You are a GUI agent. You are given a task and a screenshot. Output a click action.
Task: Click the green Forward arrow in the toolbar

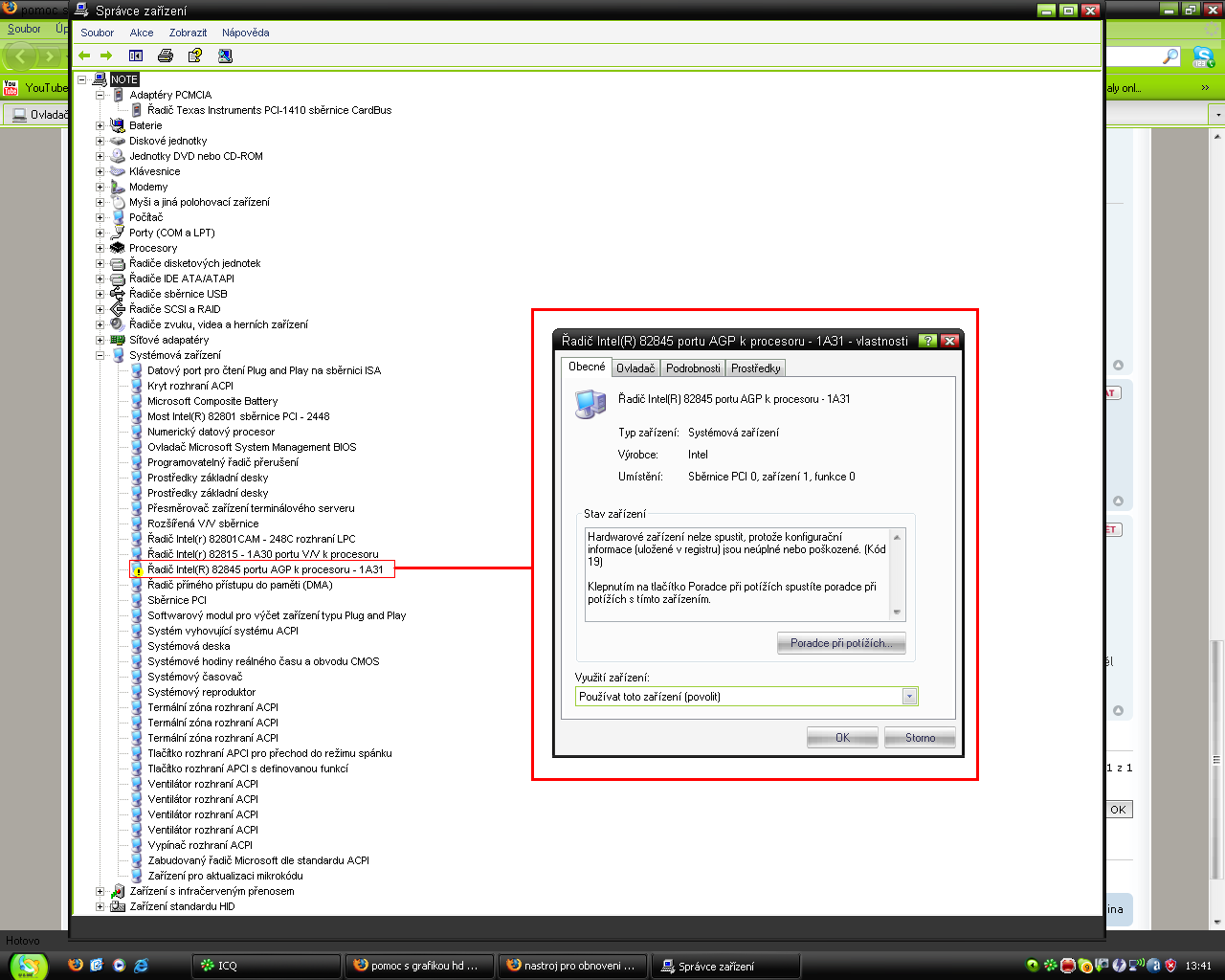click(106, 56)
